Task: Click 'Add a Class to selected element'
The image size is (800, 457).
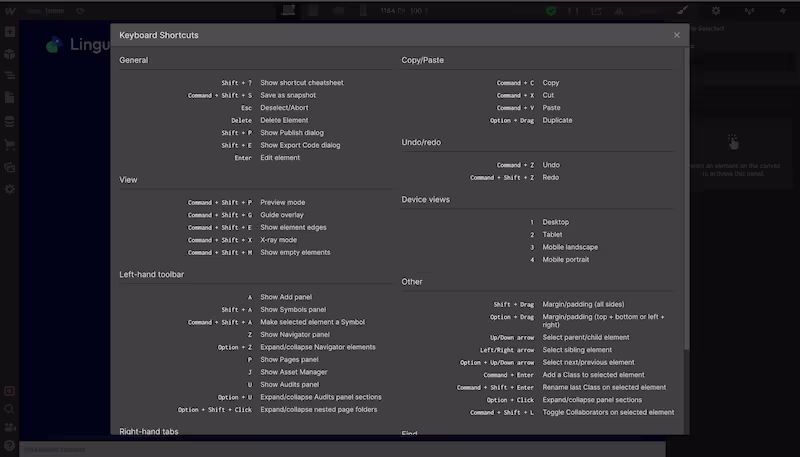Action: 593,375
